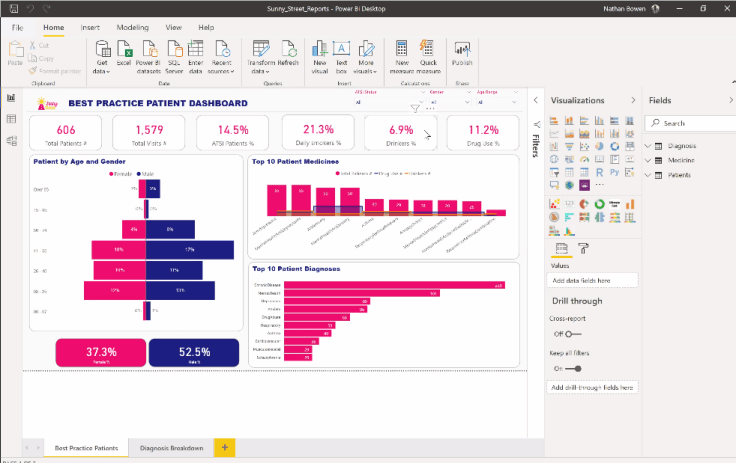Add a new report page
This screenshot has height=463, width=736.
click(x=224, y=447)
